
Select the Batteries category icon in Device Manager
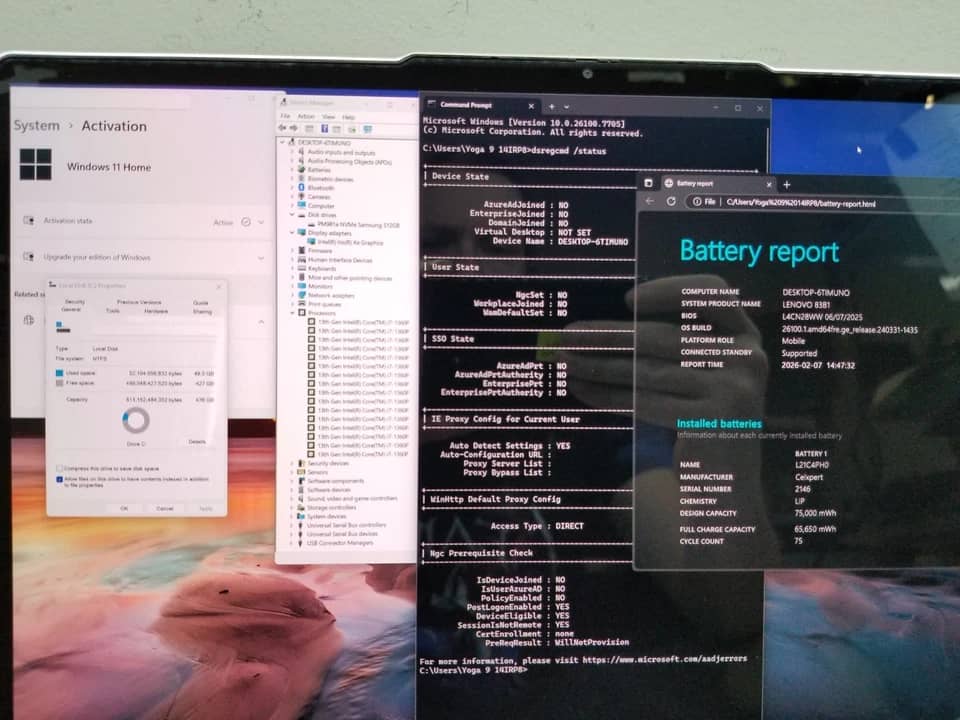coord(301,170)
